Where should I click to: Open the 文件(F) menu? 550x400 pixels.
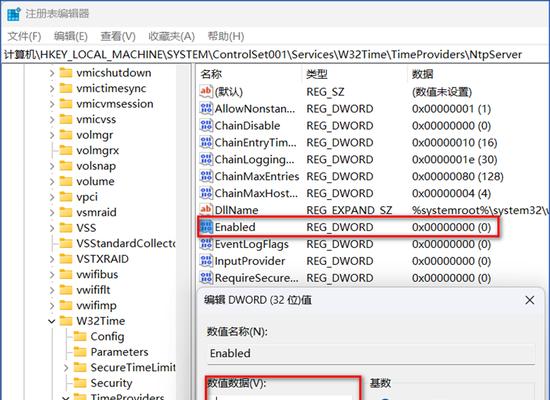click(x=24, y=36)
